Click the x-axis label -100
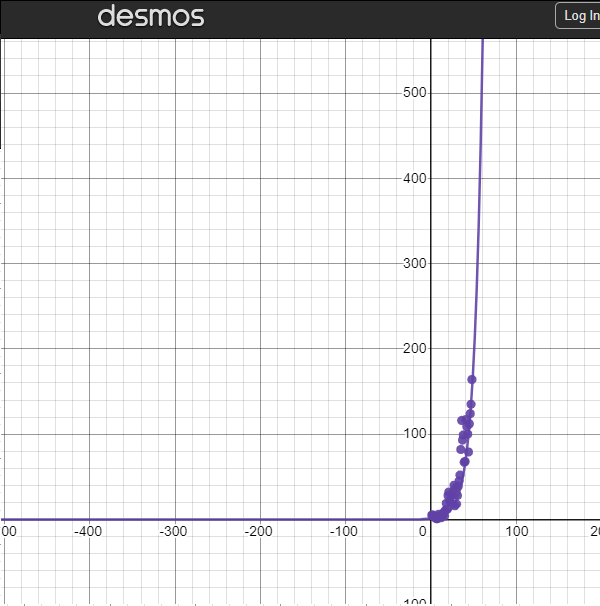This screenshot has height=606, width=600. 344,530
